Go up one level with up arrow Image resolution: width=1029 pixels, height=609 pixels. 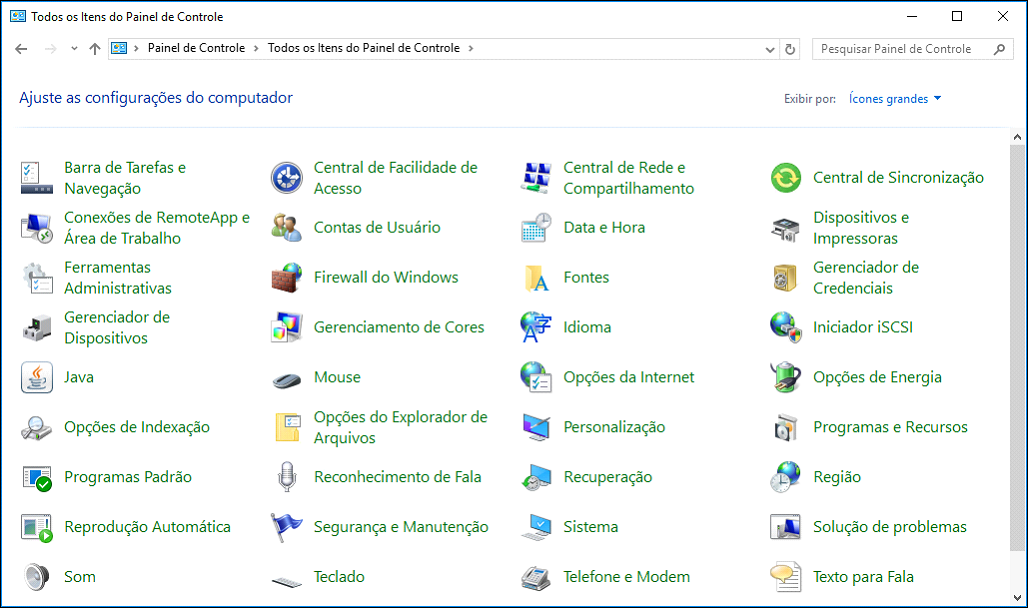(94, 49)
